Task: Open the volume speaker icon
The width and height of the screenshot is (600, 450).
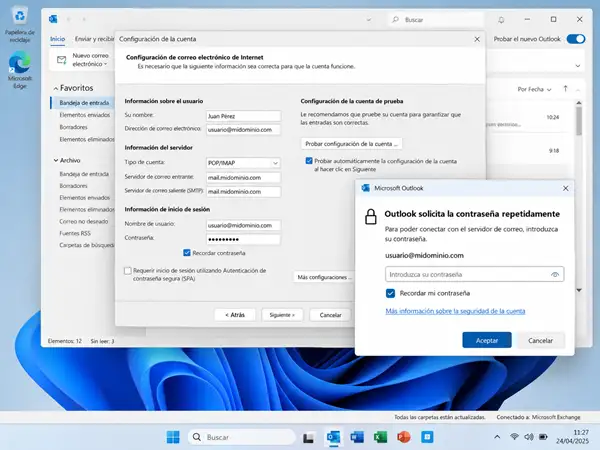Action: (529, 437)
